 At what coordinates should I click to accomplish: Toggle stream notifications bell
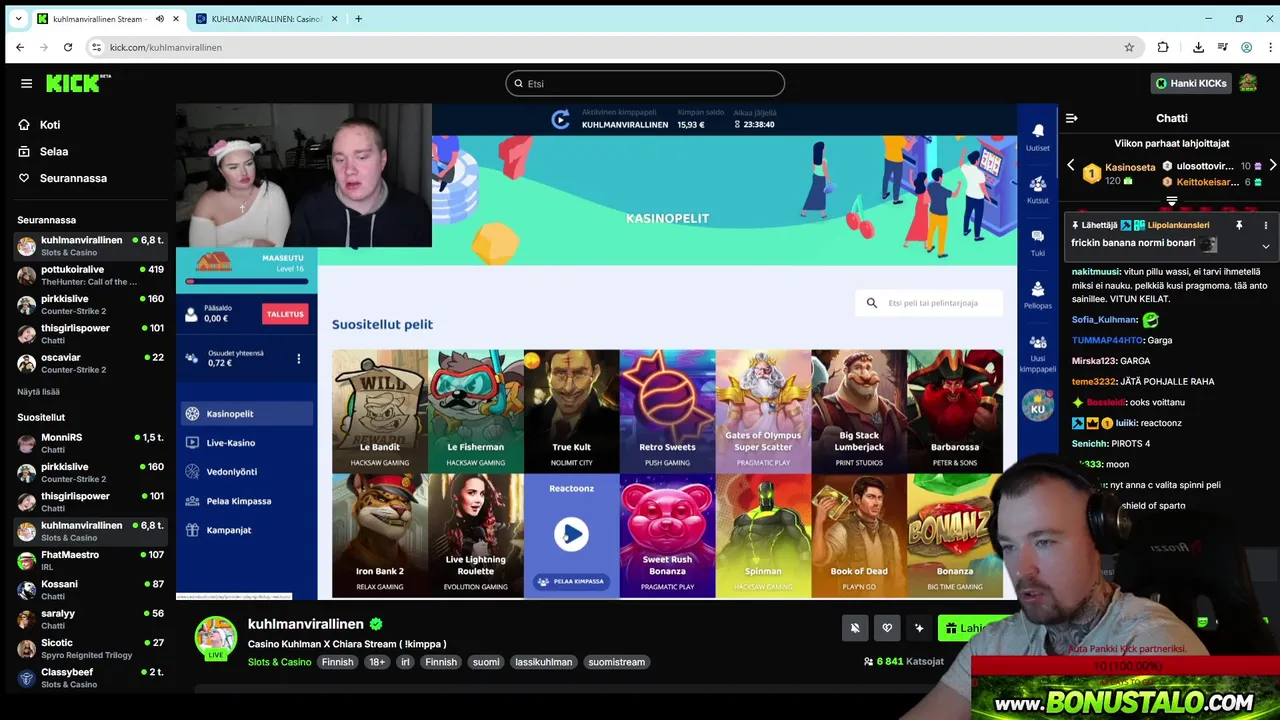(x=855, y=628)
